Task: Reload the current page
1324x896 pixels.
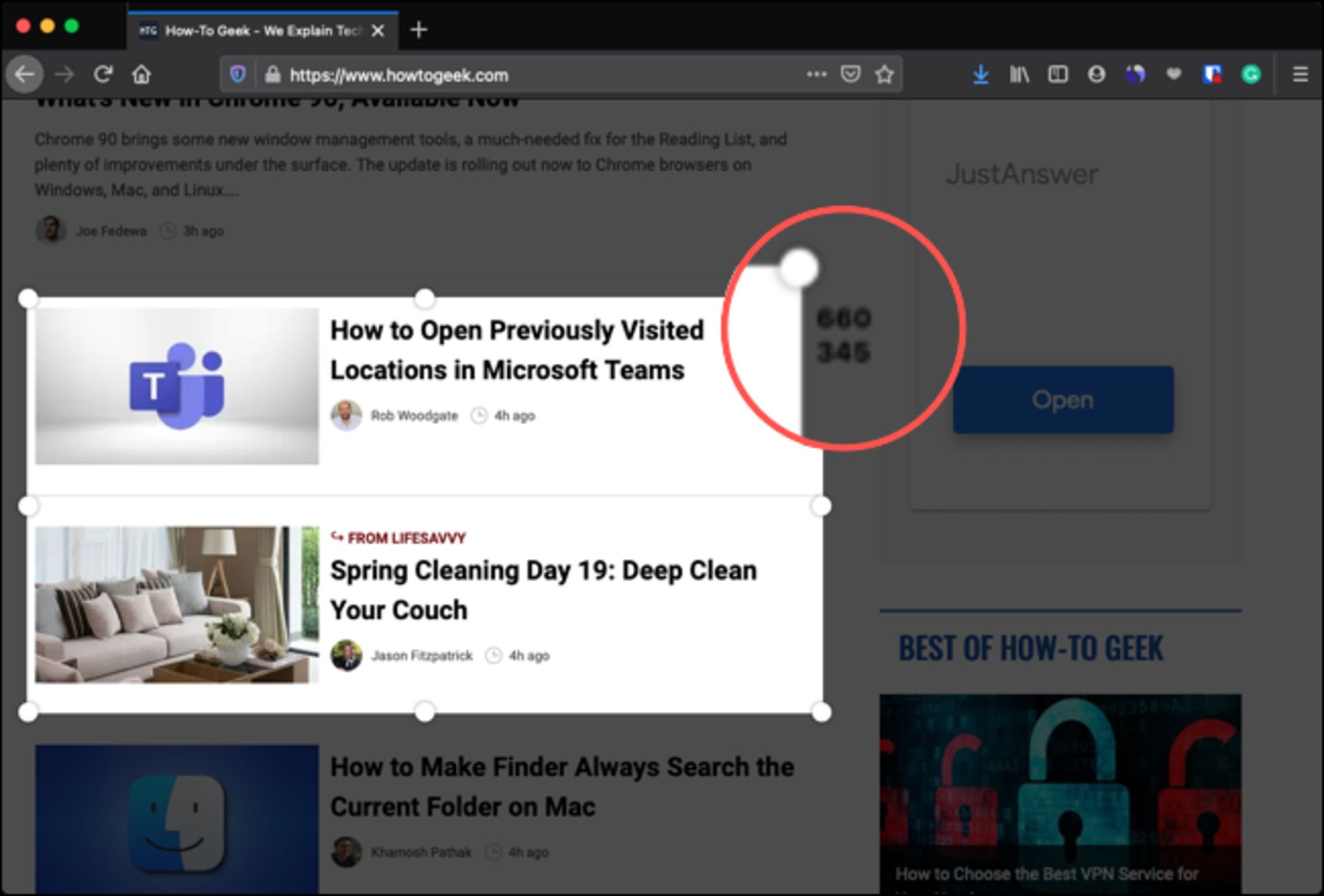Action: pos(103,74)
